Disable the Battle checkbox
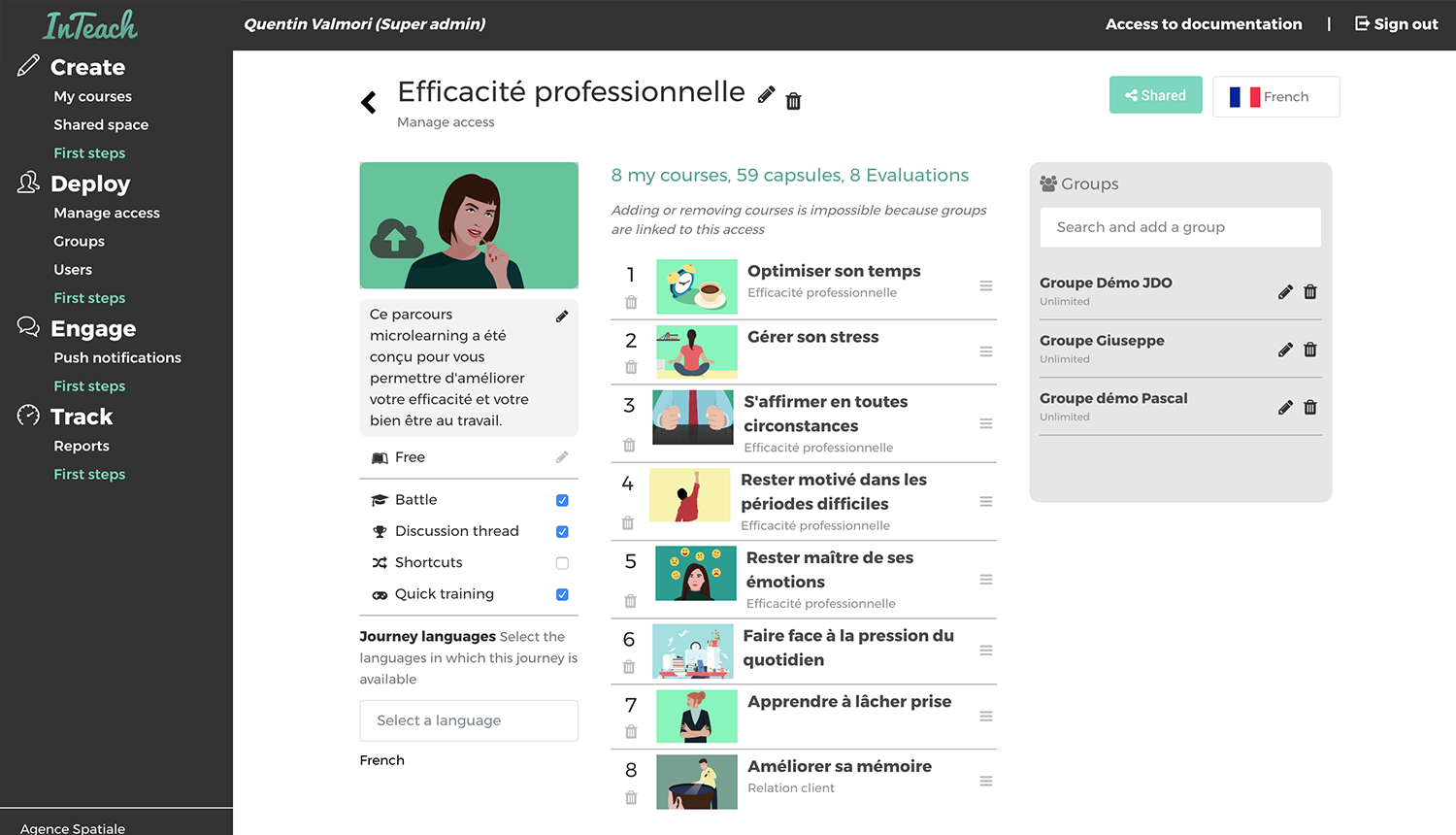Image resolution: width=1456 pixels, height=835 pixels. click(562, 500)
